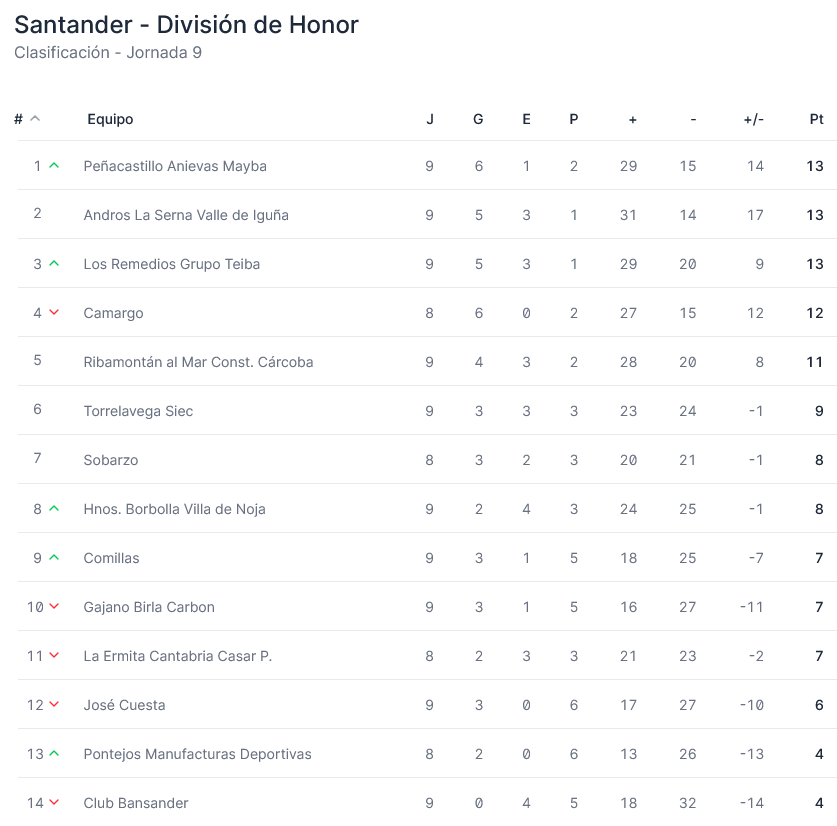Open Andros La Serna Valle de Iguña team
Viewport: 837px width, 826px height.
186,215
